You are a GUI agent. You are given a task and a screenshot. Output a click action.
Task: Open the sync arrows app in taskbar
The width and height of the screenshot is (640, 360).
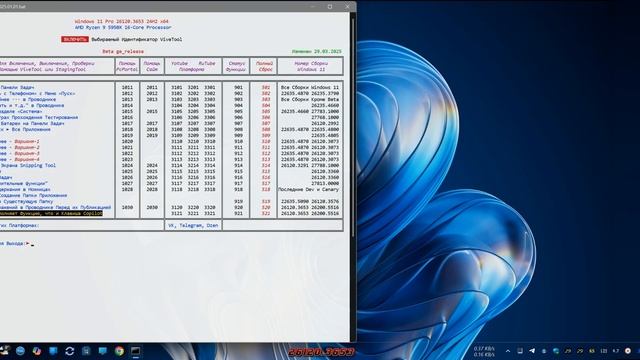[70, 351]
